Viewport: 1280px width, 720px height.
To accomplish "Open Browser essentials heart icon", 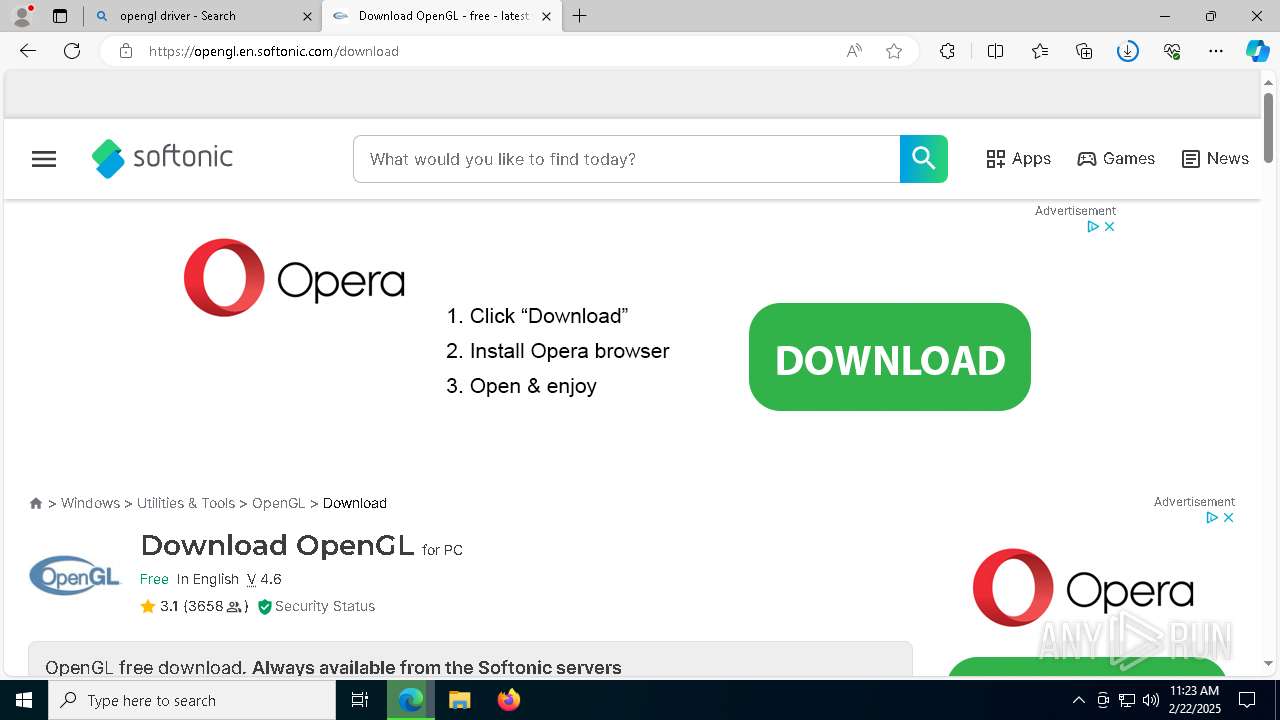I will pos(1172,51).
